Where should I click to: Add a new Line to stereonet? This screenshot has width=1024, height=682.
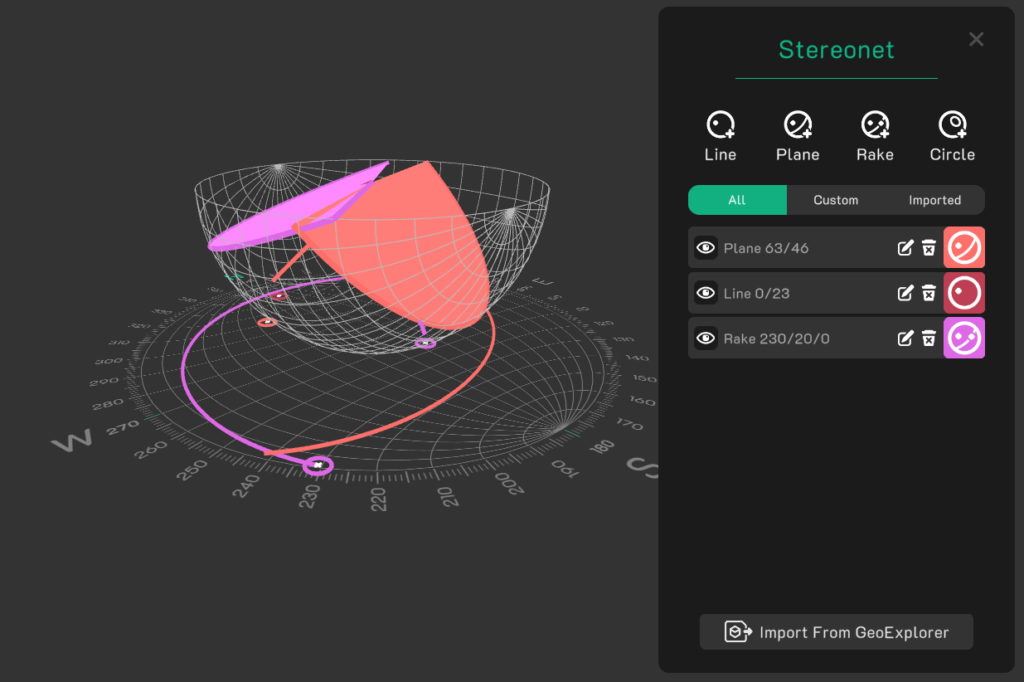(x=720, y=136)
